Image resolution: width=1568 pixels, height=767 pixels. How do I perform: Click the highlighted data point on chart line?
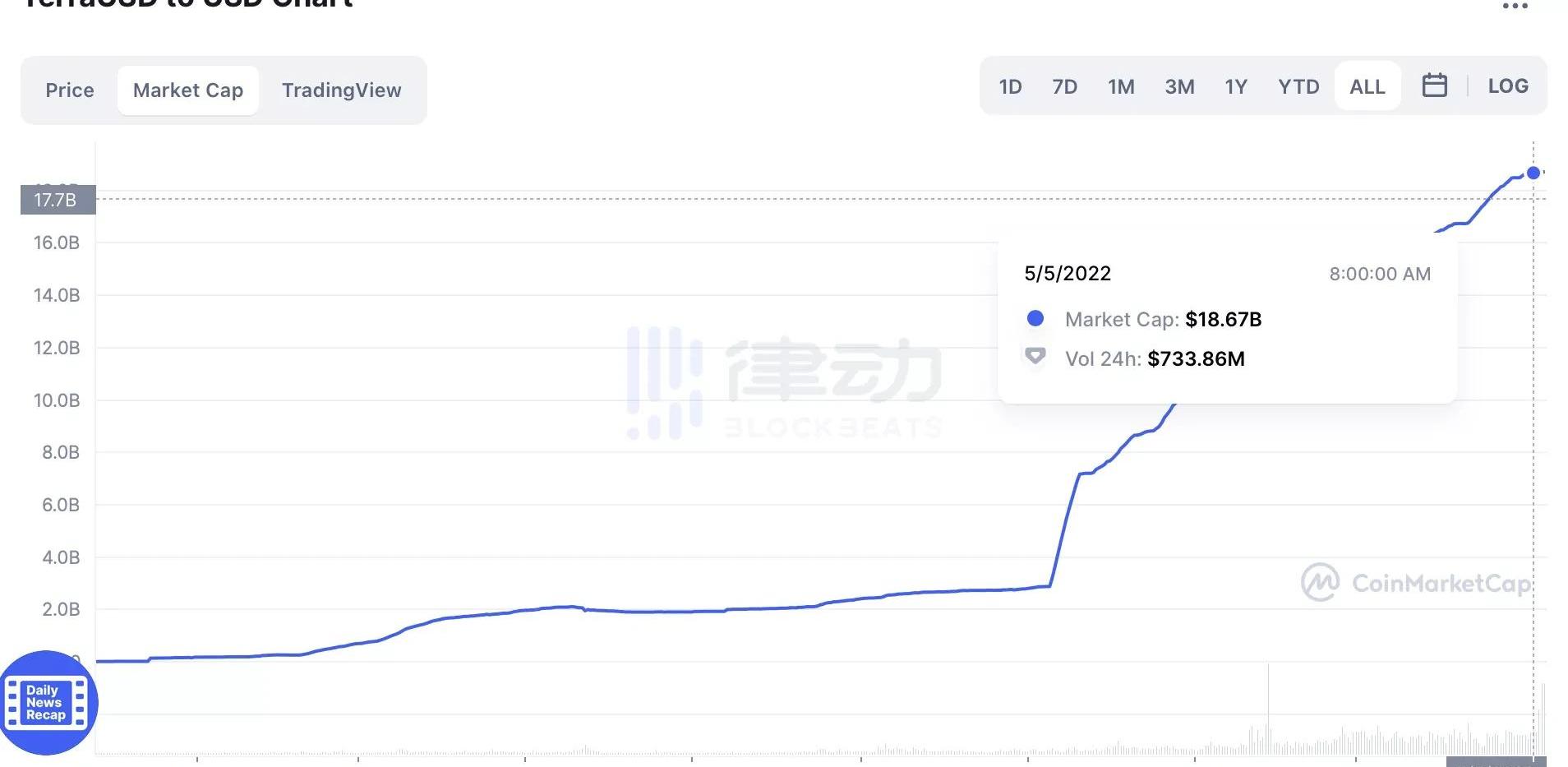coord(1533,173)
